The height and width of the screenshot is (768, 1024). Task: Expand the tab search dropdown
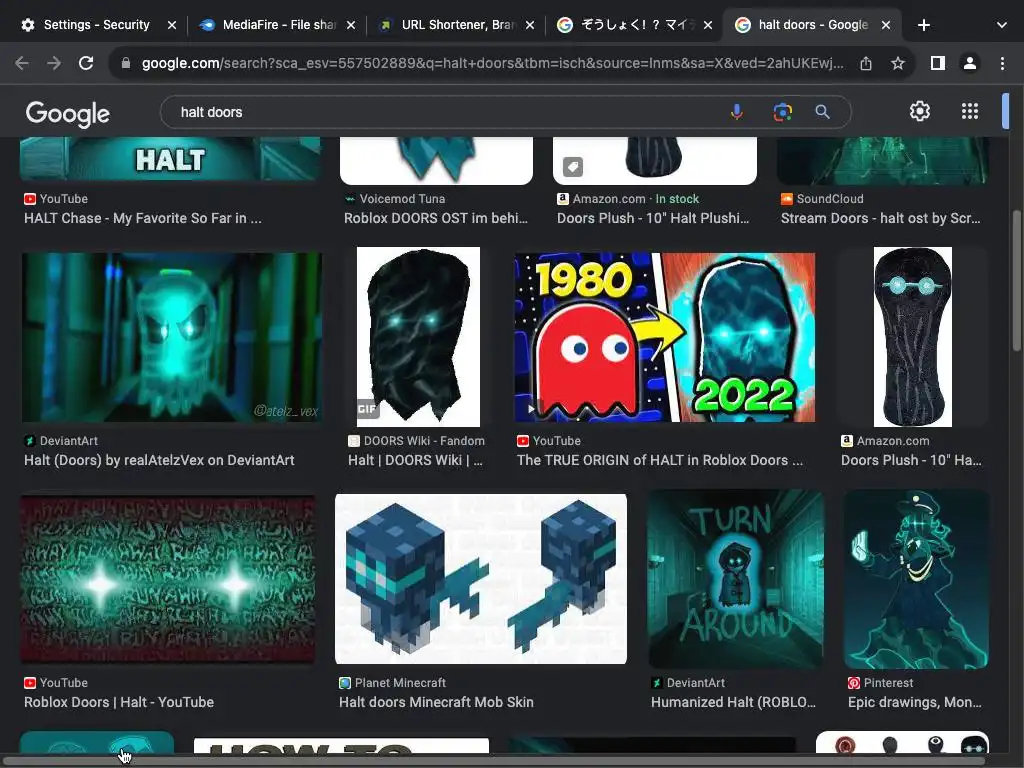pos(1002,25)
